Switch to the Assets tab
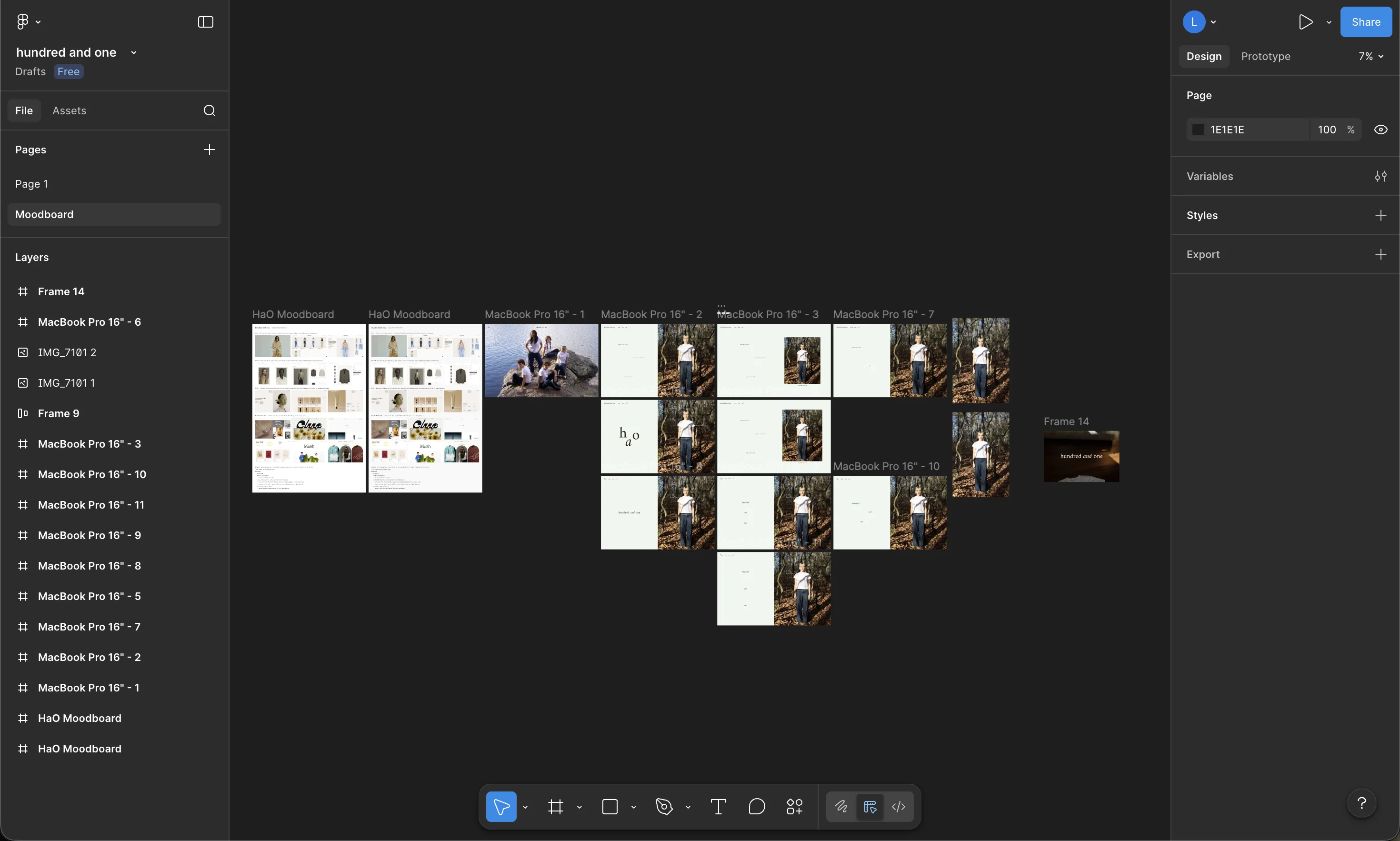1400x841 pixels. [69, 110]
